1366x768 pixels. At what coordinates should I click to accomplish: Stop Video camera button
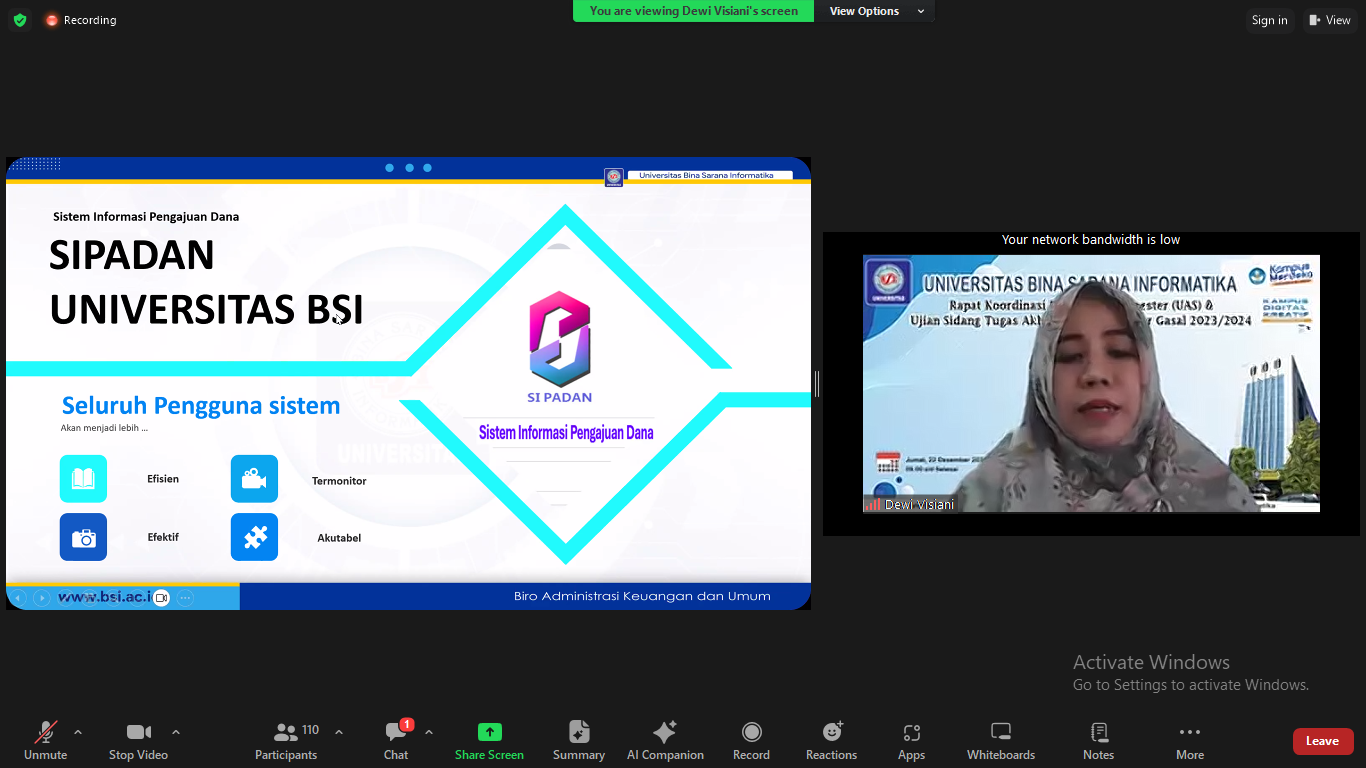click(x=138, y=741)
